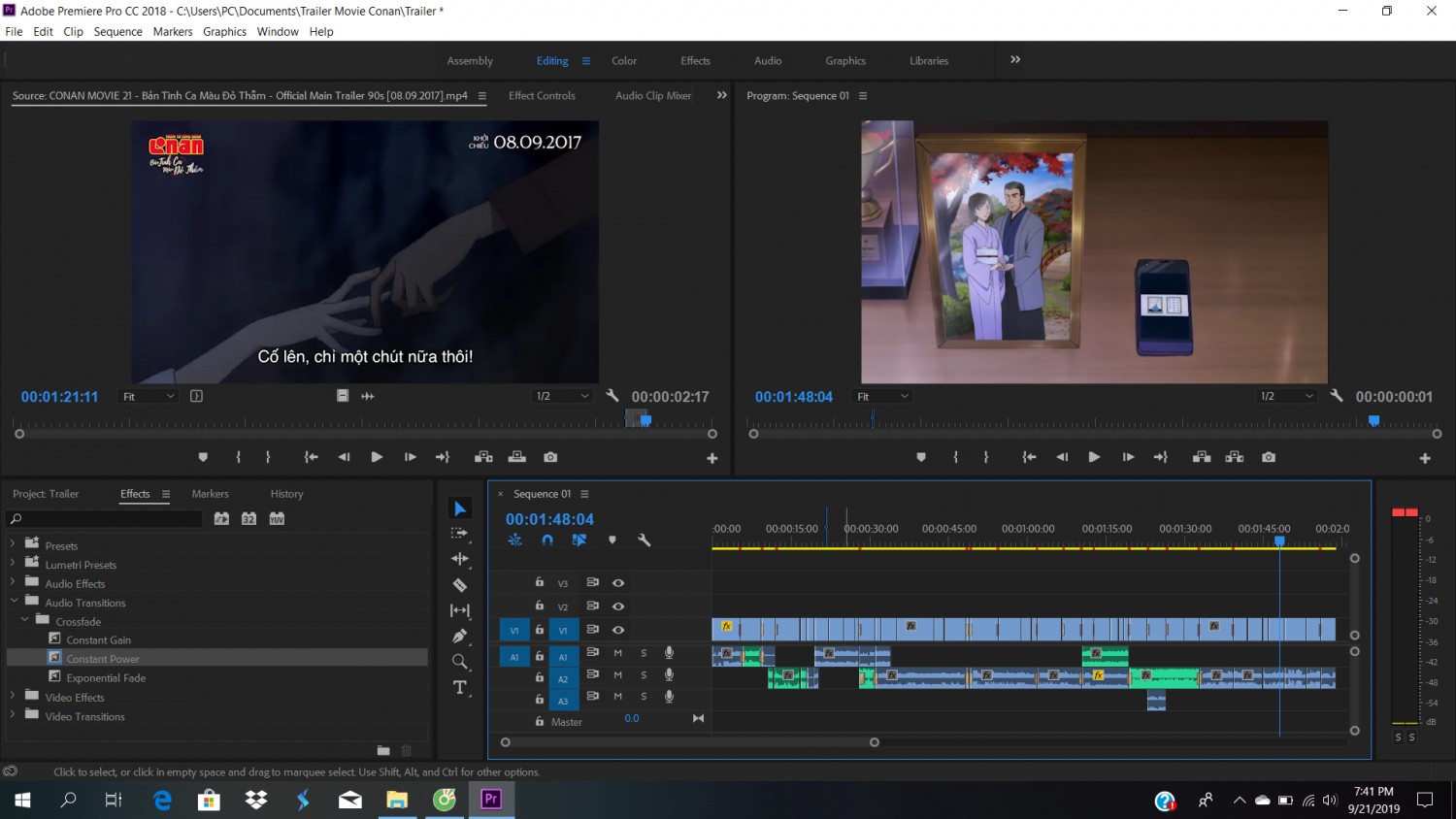Collapse the Audio Transitions folder
The height and width of the screenshot is (819, 1456).
coord(13,603)
